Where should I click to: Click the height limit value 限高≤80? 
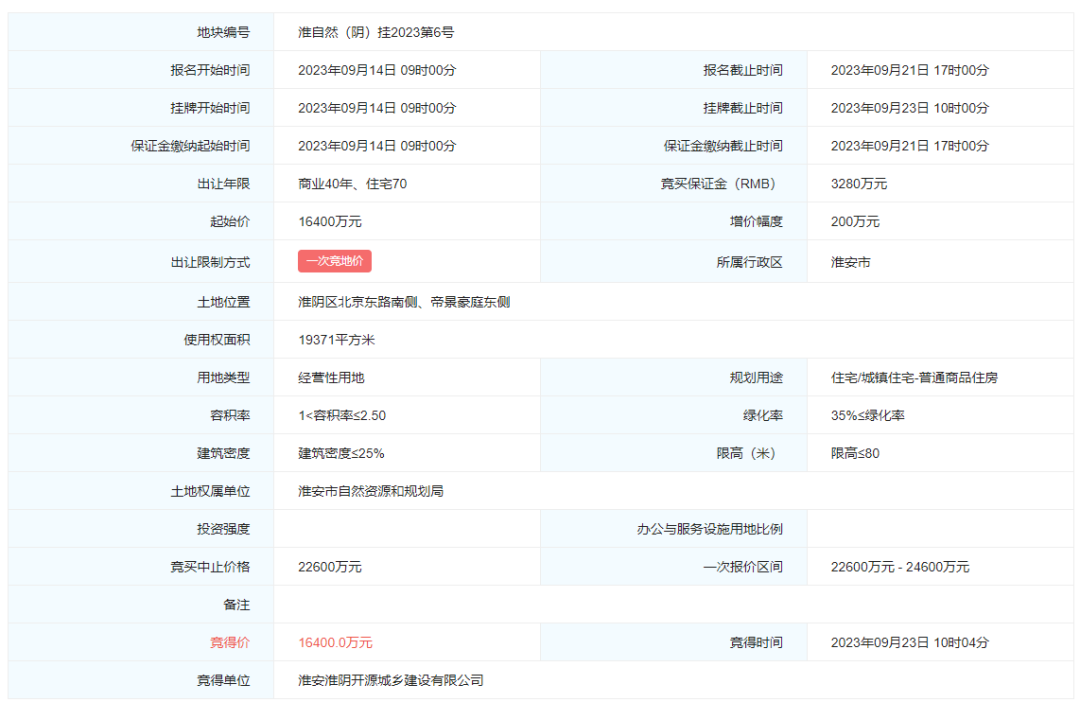(855, 454)
